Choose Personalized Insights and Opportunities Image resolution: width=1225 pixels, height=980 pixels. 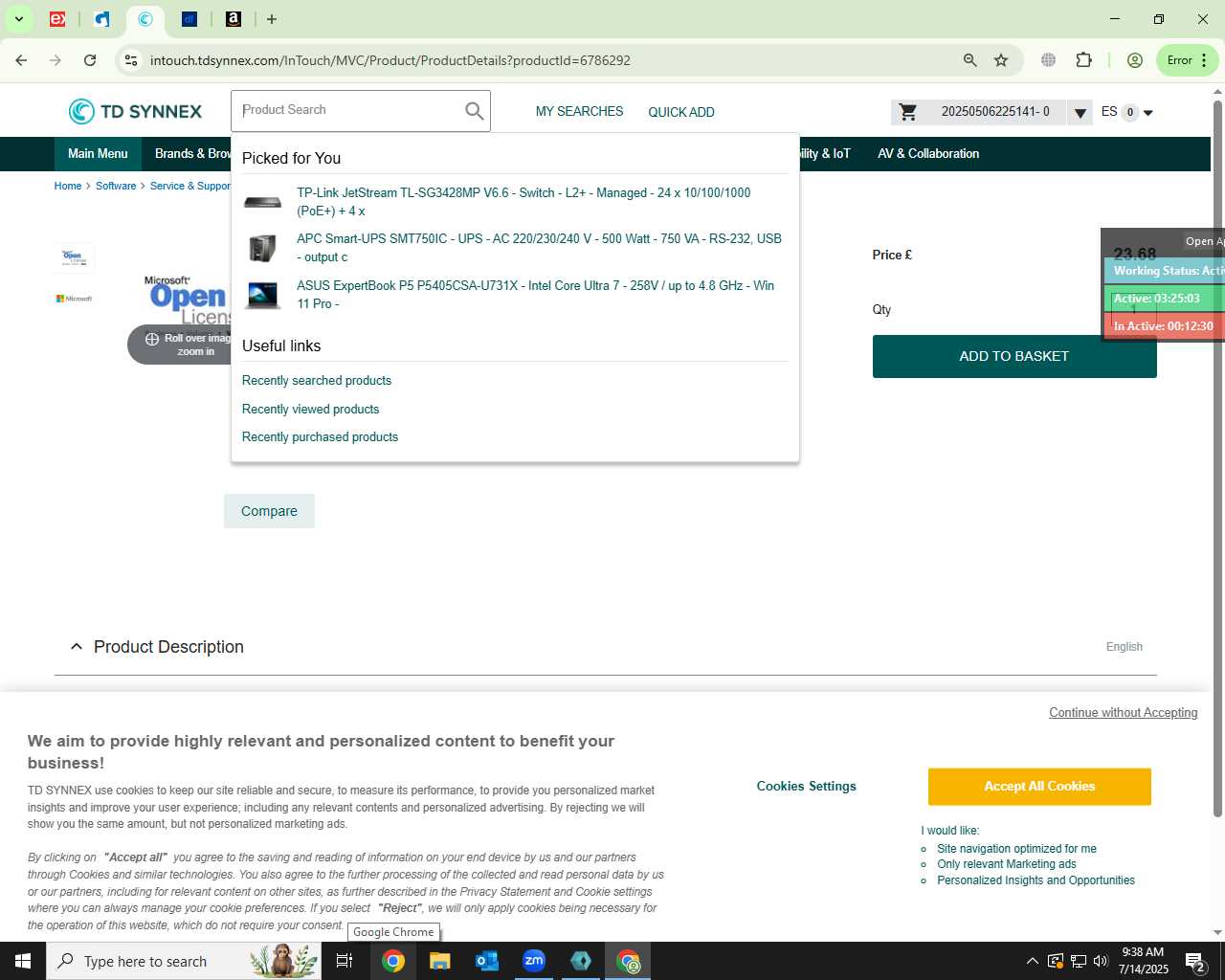click(x=1036, y=880)
